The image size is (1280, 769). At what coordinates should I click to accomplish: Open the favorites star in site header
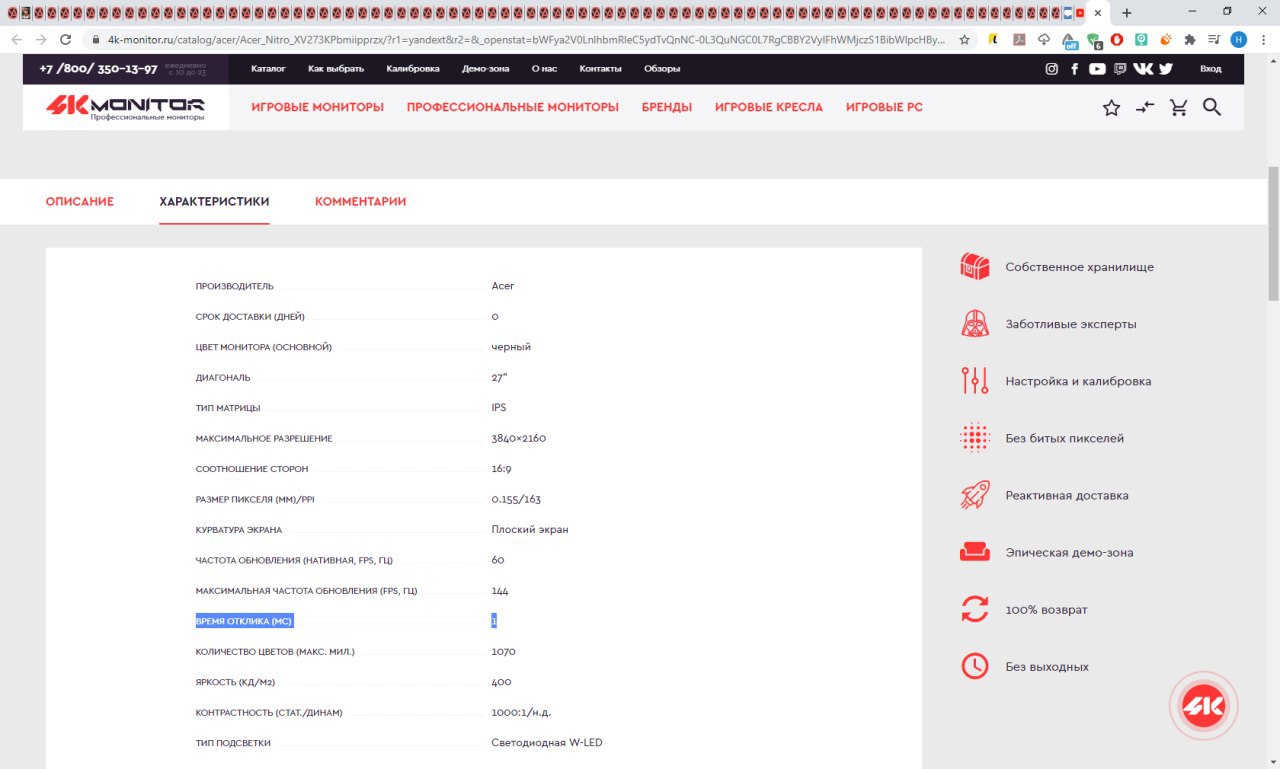point(1111,108)
